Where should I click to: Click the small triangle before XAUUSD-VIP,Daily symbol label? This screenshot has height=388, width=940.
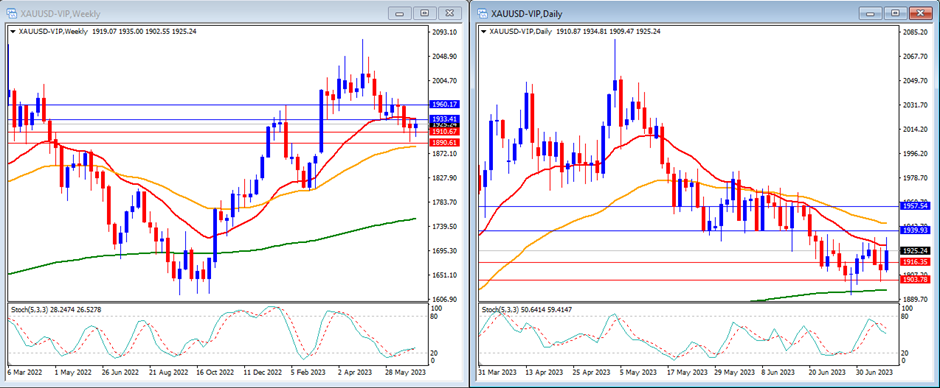[484, 31]
